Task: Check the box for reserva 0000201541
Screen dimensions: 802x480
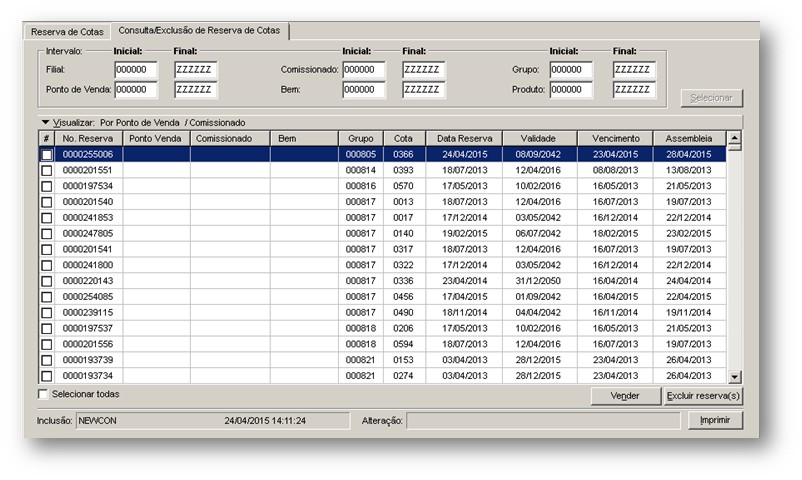Action: (x=47, y=250)
